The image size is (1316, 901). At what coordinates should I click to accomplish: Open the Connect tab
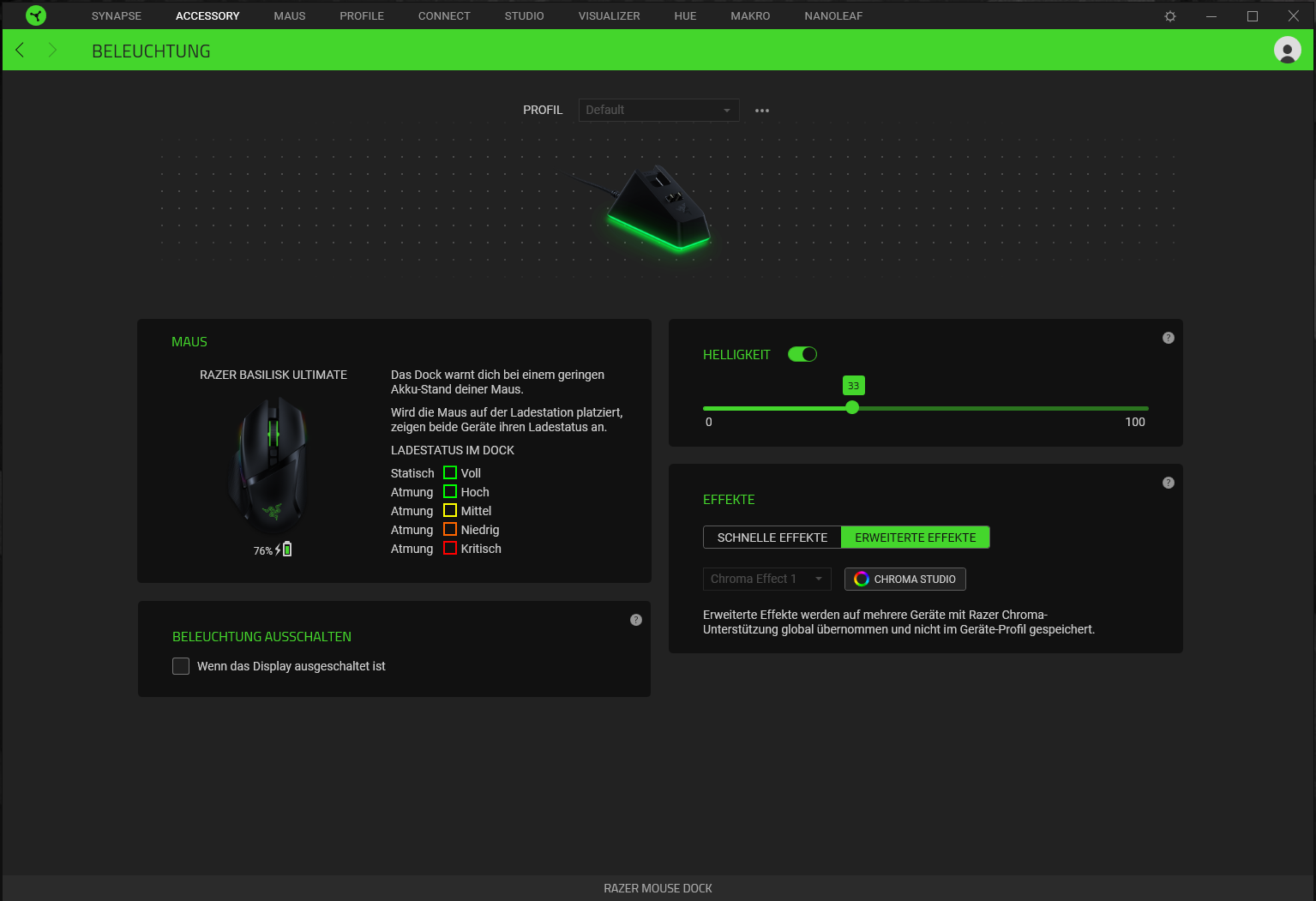(x=444, y=15)
